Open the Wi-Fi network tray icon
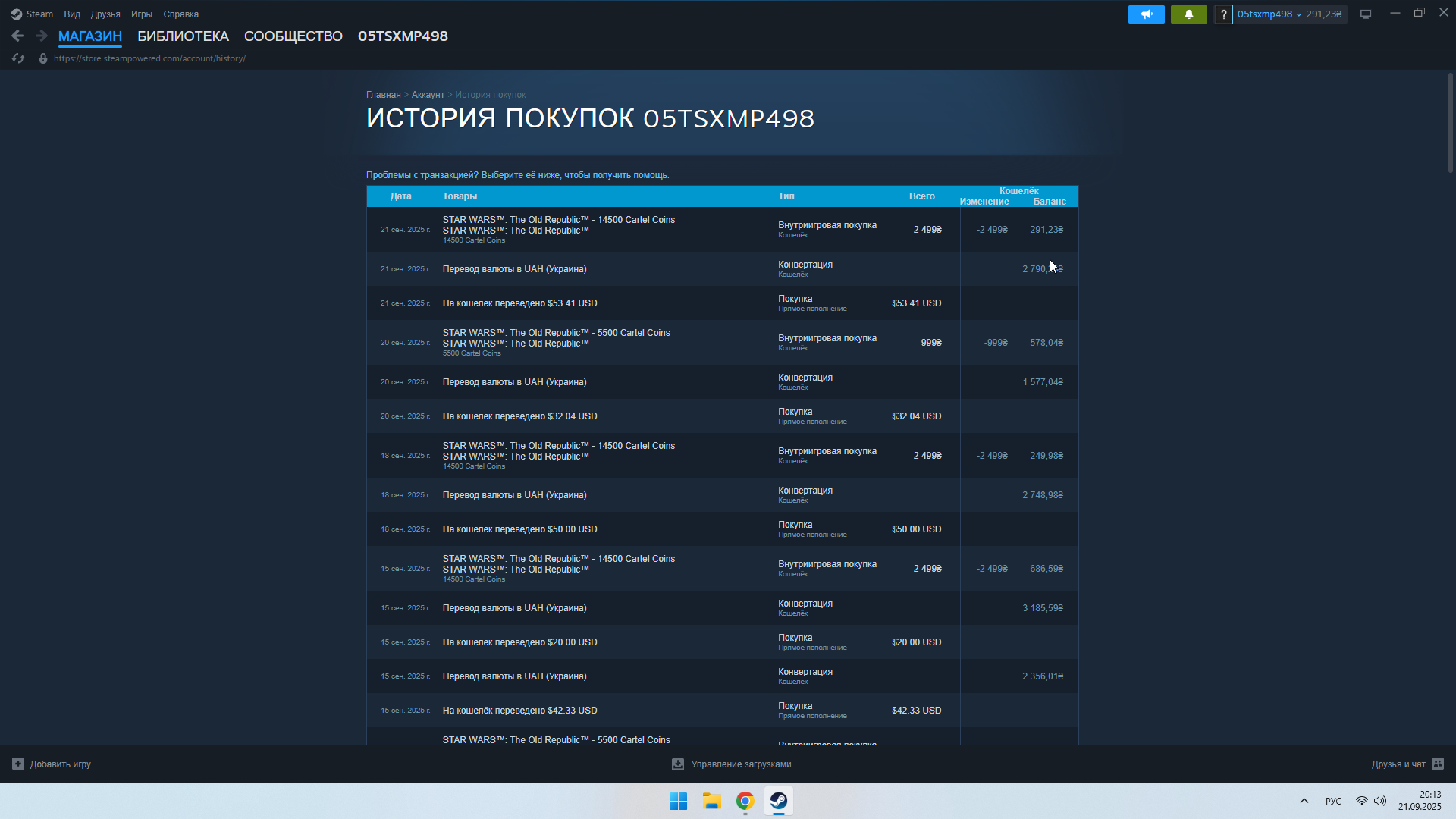Screen dimensions: 1456x819 point(1362,801)
